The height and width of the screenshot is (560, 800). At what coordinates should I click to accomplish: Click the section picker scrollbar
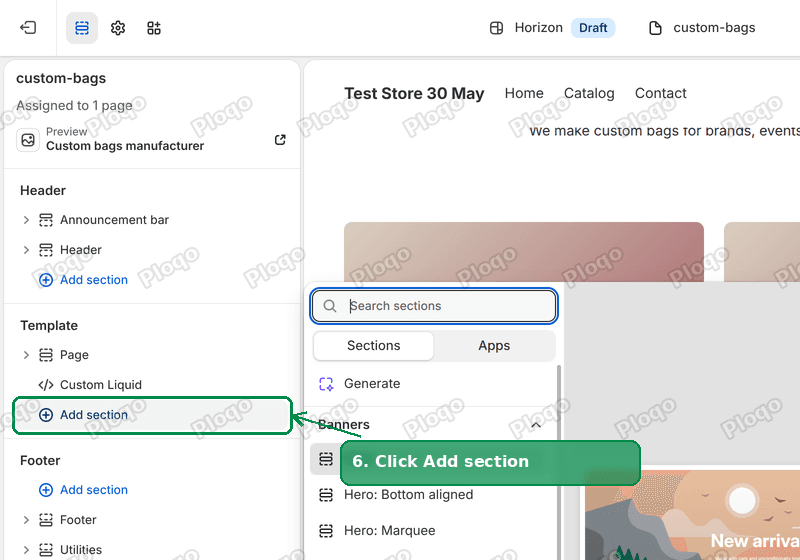tap(559, 462)
